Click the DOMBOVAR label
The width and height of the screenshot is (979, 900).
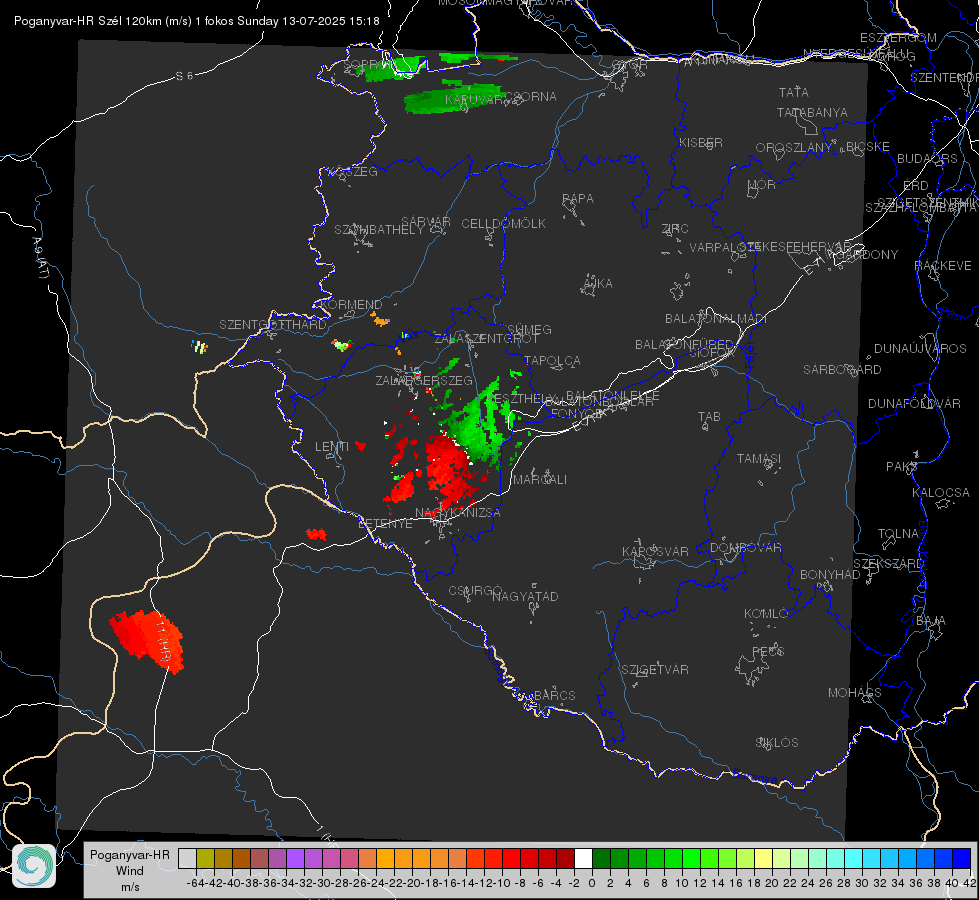[x=745, y=548]
